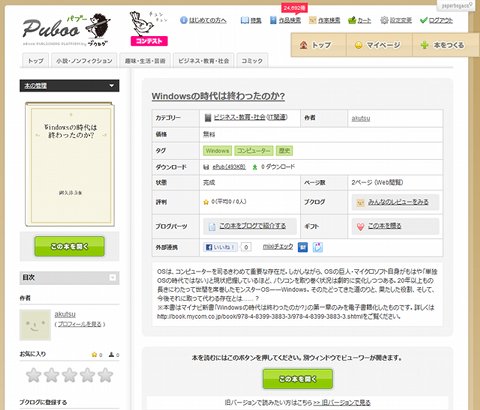Click the book cover thumbnail

click(70, 164)
